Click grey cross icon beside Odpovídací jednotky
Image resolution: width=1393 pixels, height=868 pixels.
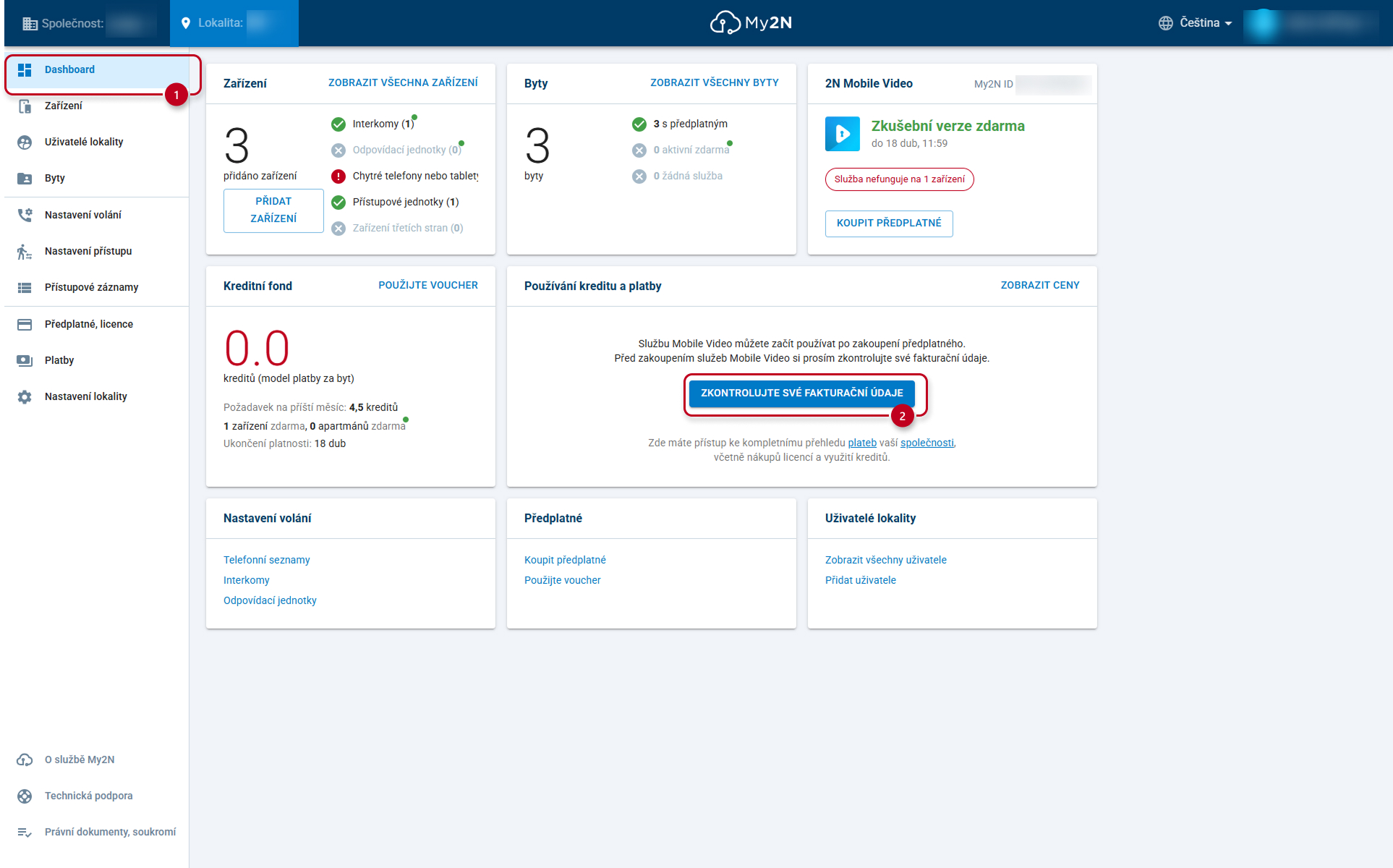(338, 150)
